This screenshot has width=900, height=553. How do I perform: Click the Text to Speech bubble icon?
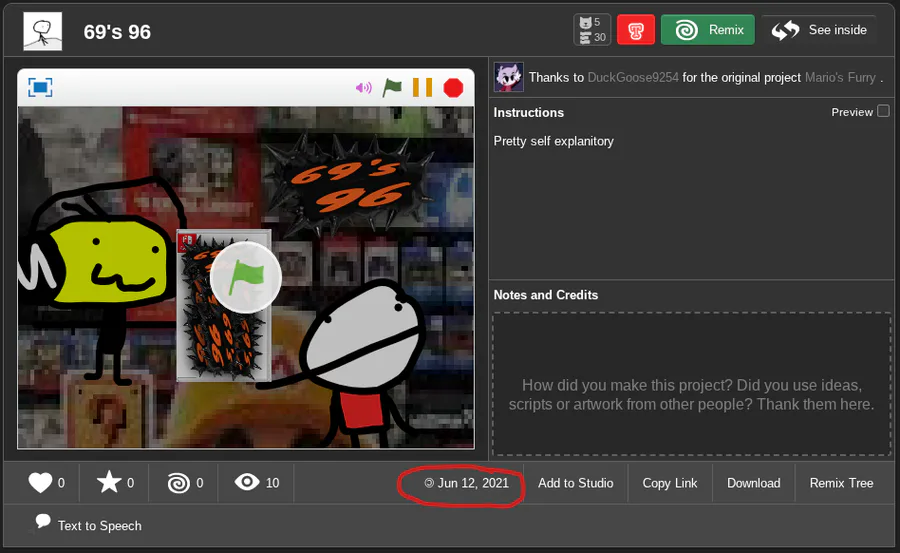[42, 521]
